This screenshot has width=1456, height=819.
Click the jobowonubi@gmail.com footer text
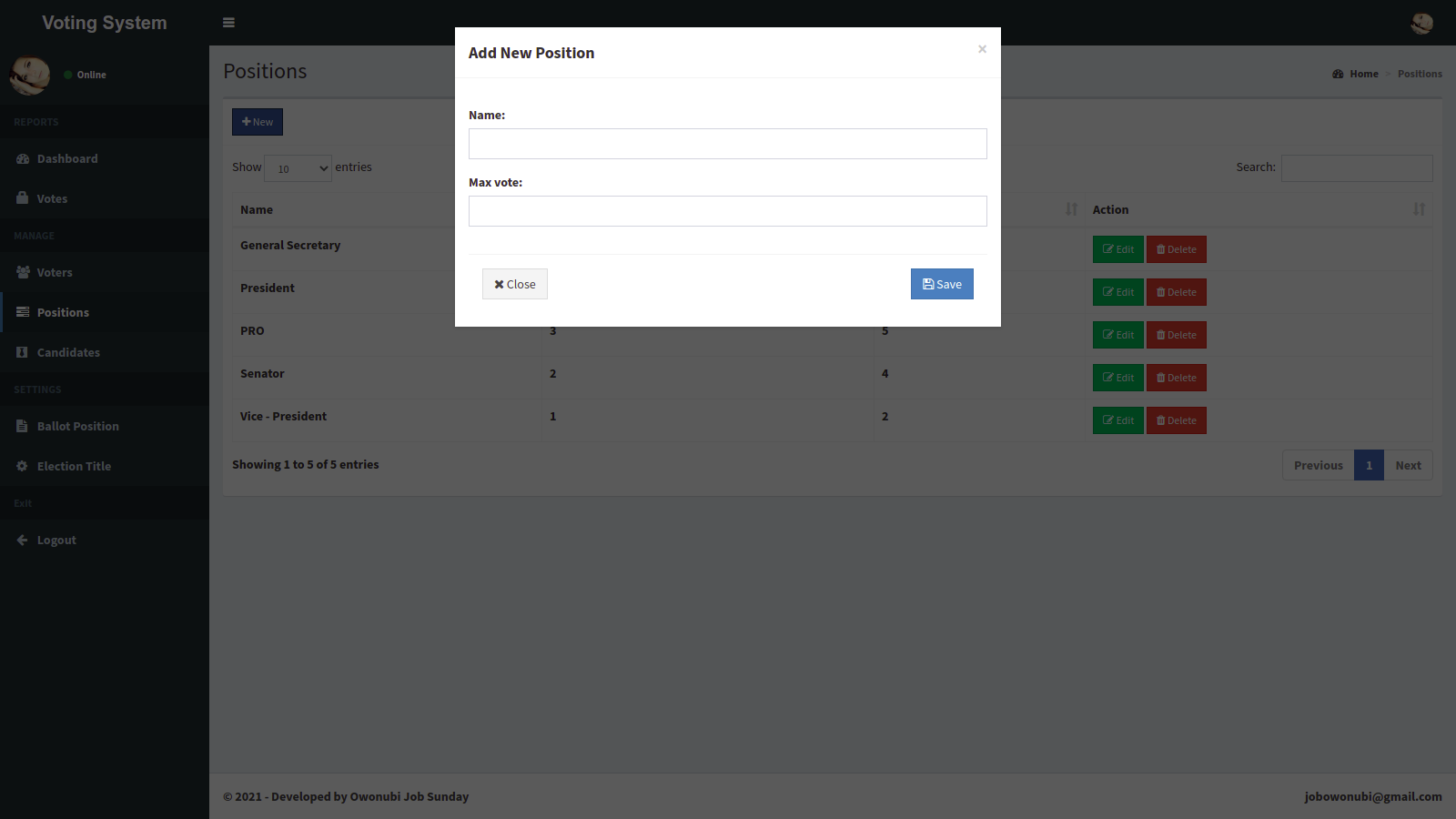click(x=1373, y=796)
